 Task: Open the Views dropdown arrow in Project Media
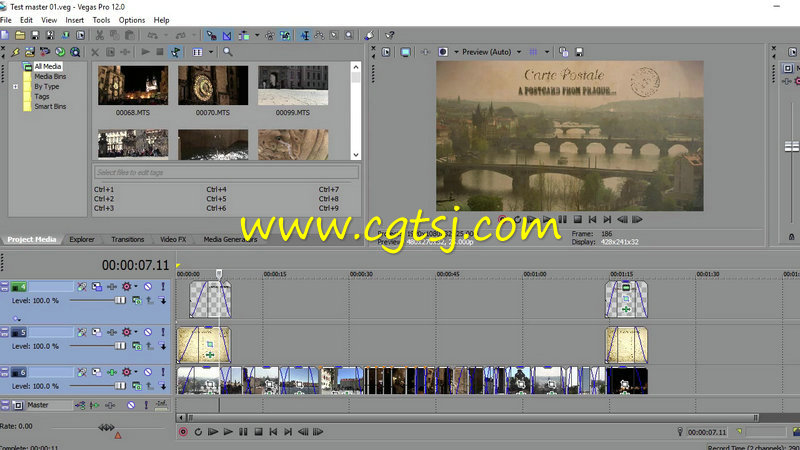tap(211, 52)
